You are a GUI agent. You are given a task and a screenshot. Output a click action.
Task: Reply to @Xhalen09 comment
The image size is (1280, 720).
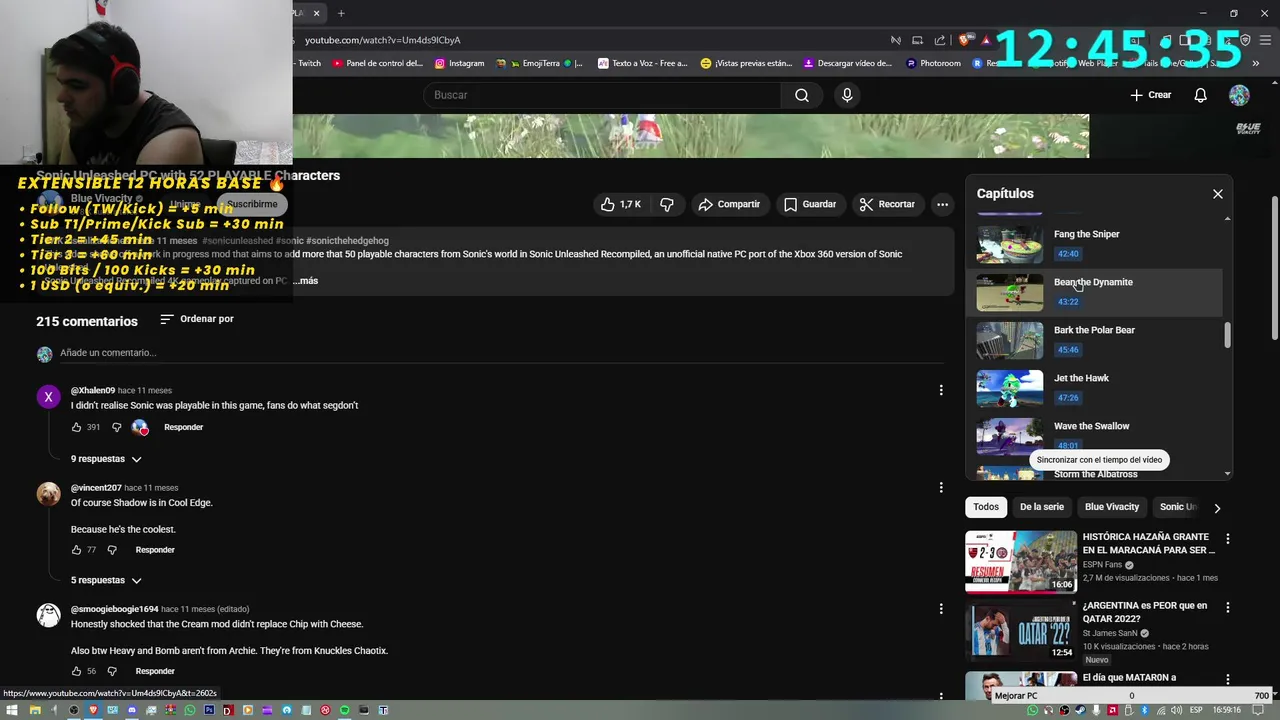(183, 427)
